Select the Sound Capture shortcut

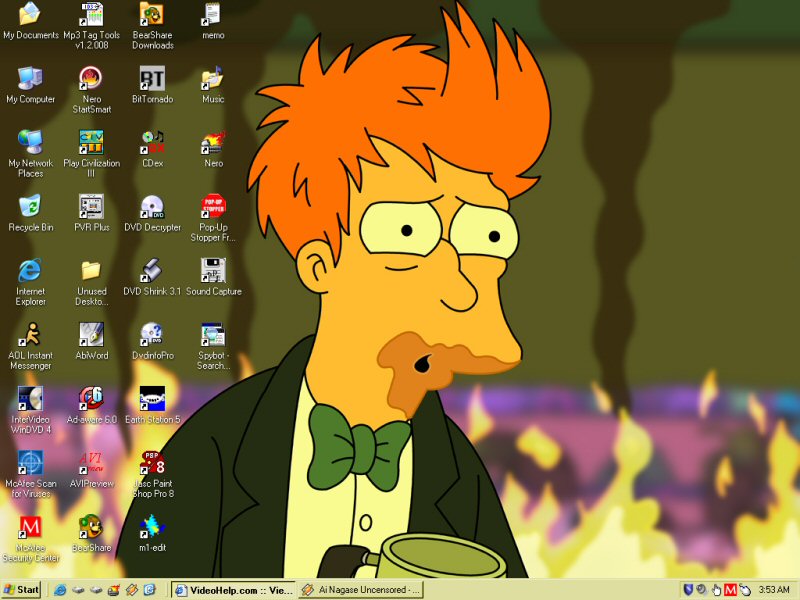[x=213, y=277]
